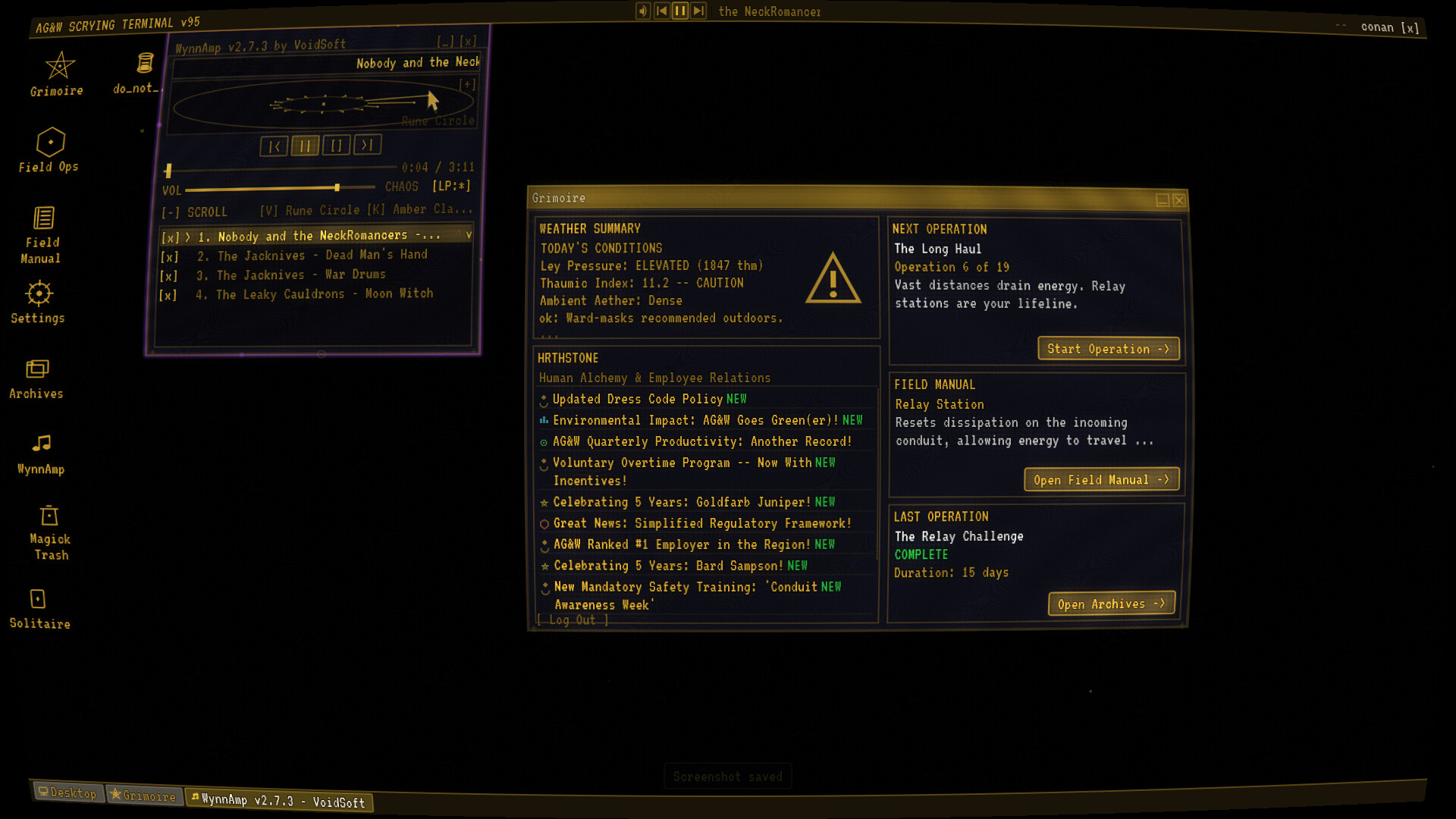This screenshot has width=1456, height=819.
Task: Uncheck track 2 Dead Man's Hand
Action: click(x=169, y=257)
